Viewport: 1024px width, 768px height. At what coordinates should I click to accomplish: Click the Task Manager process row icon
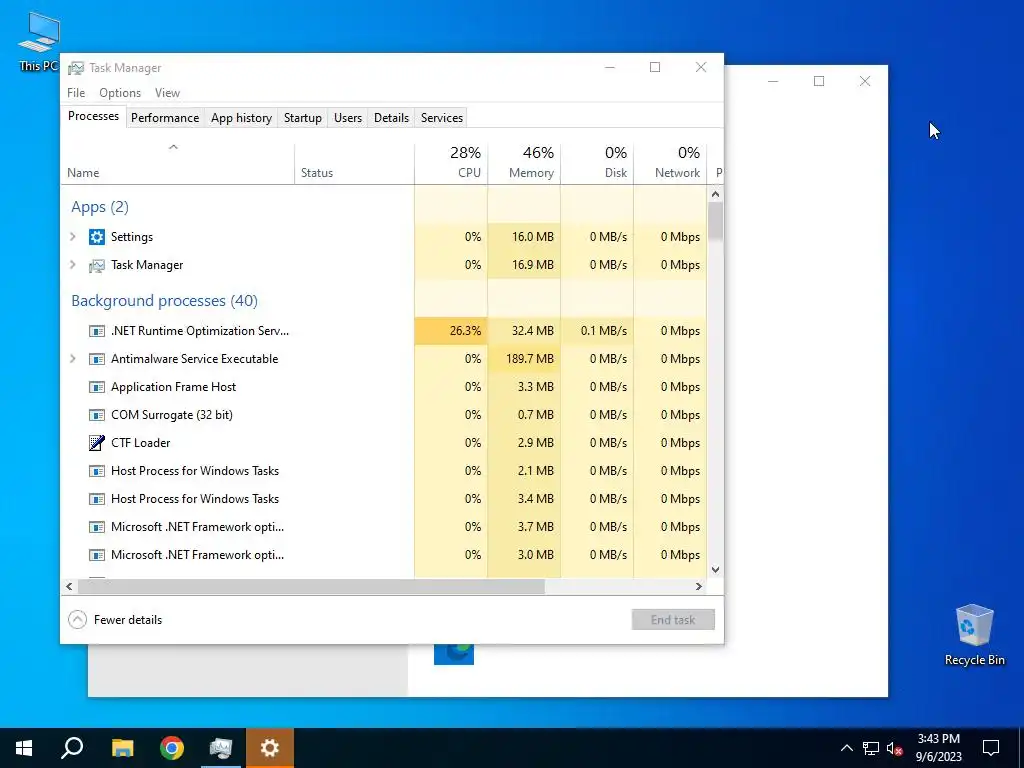[x=97, y=265]
